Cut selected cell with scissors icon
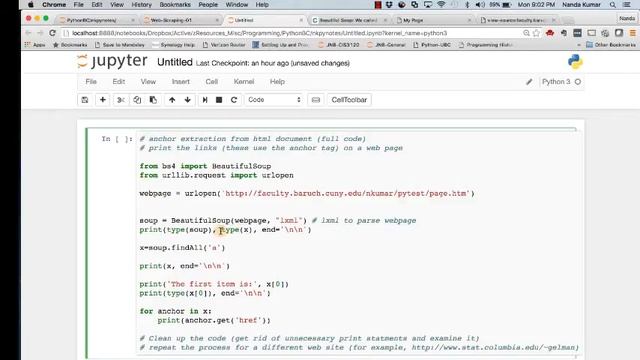 pos(120,100)
